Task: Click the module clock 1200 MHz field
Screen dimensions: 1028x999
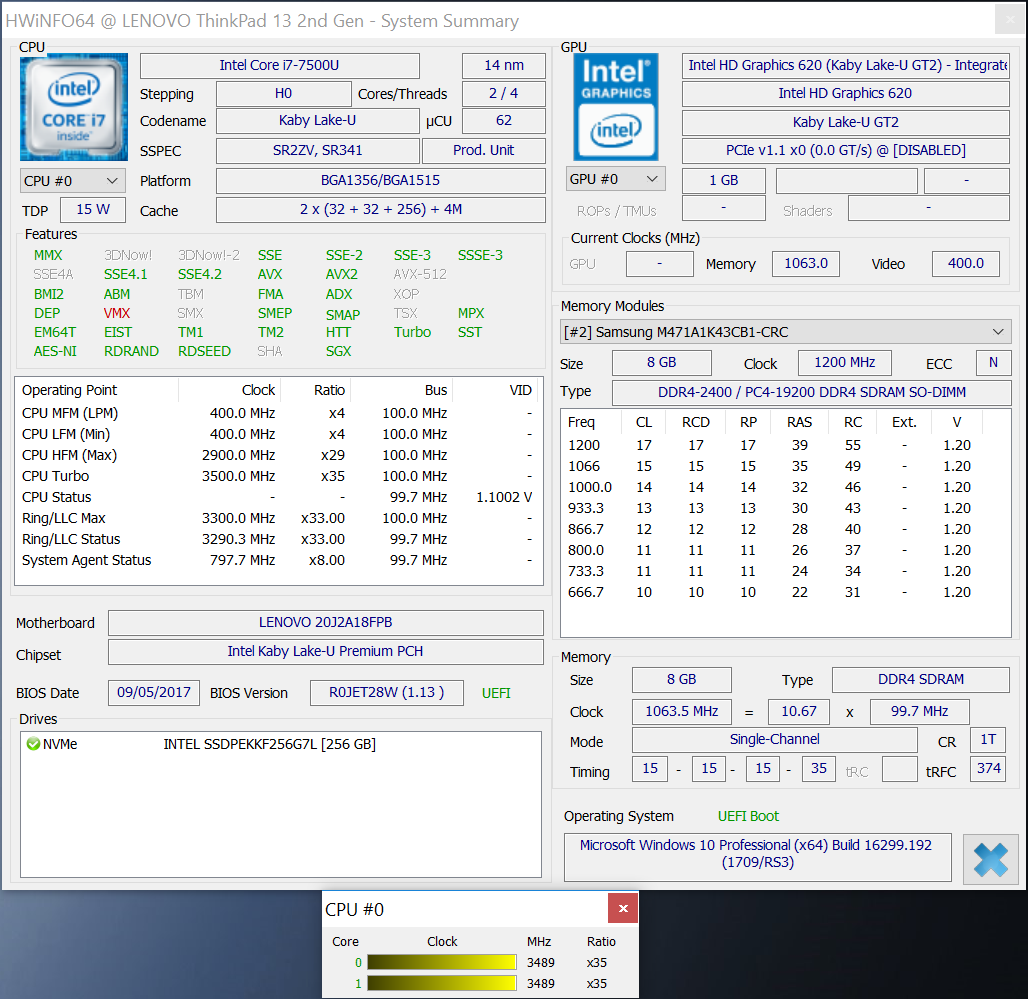Action: point(844,362)
